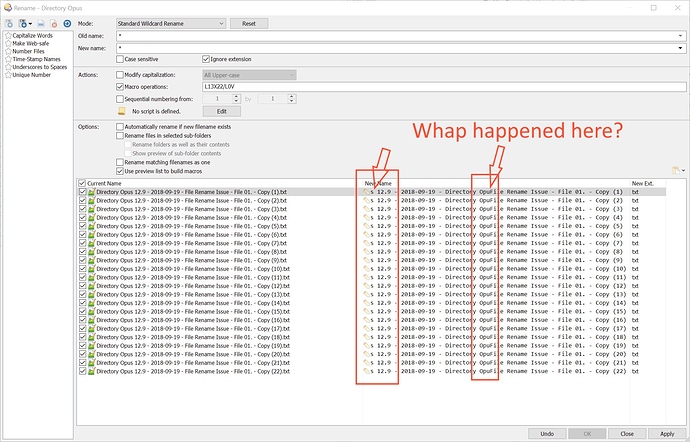Click the txt extension cell of Copy (15) row
Screen dimensions: 690x442
(x=635, y=311)
